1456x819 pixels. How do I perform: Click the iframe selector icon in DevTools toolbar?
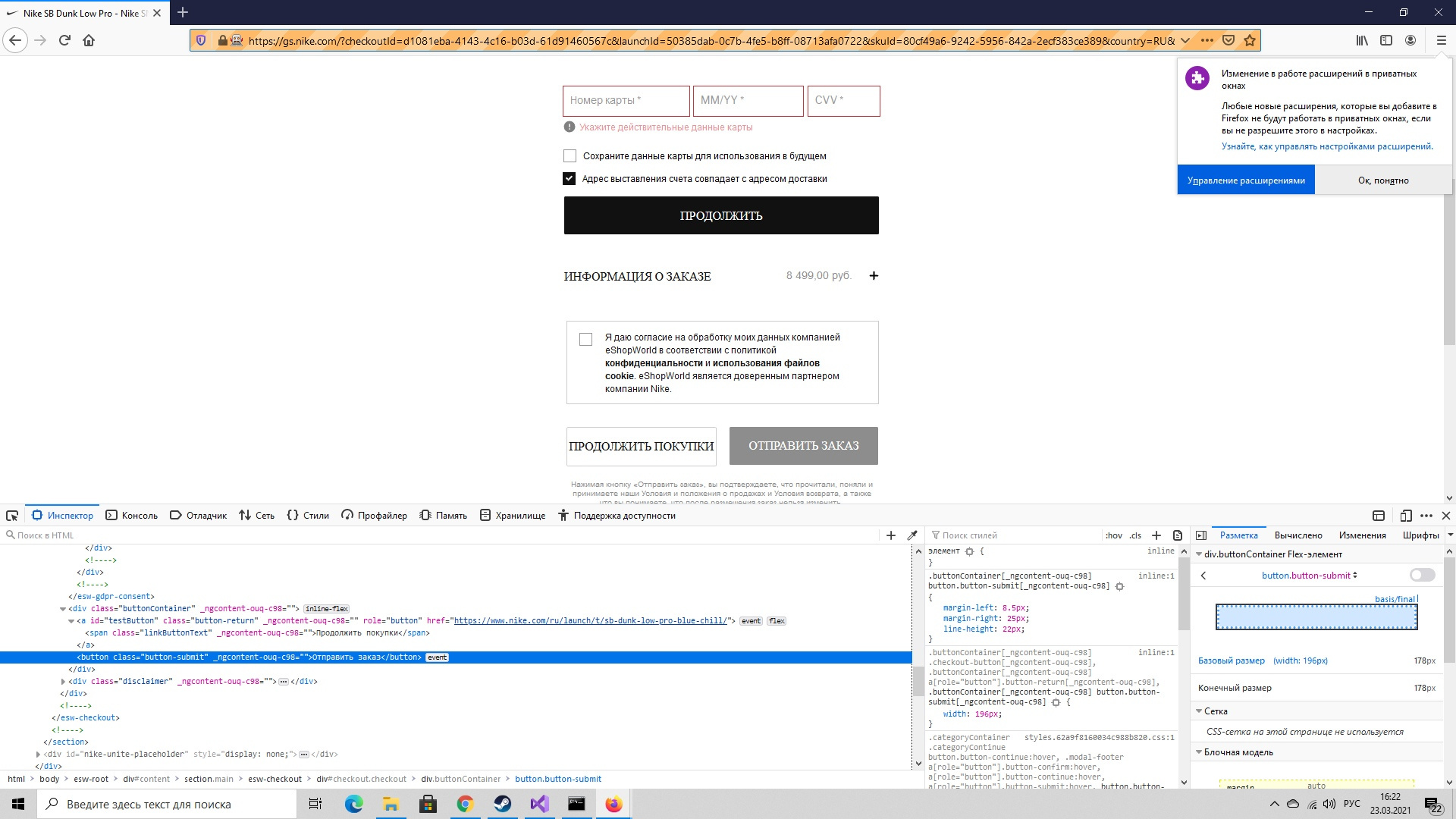(1379, 516)
